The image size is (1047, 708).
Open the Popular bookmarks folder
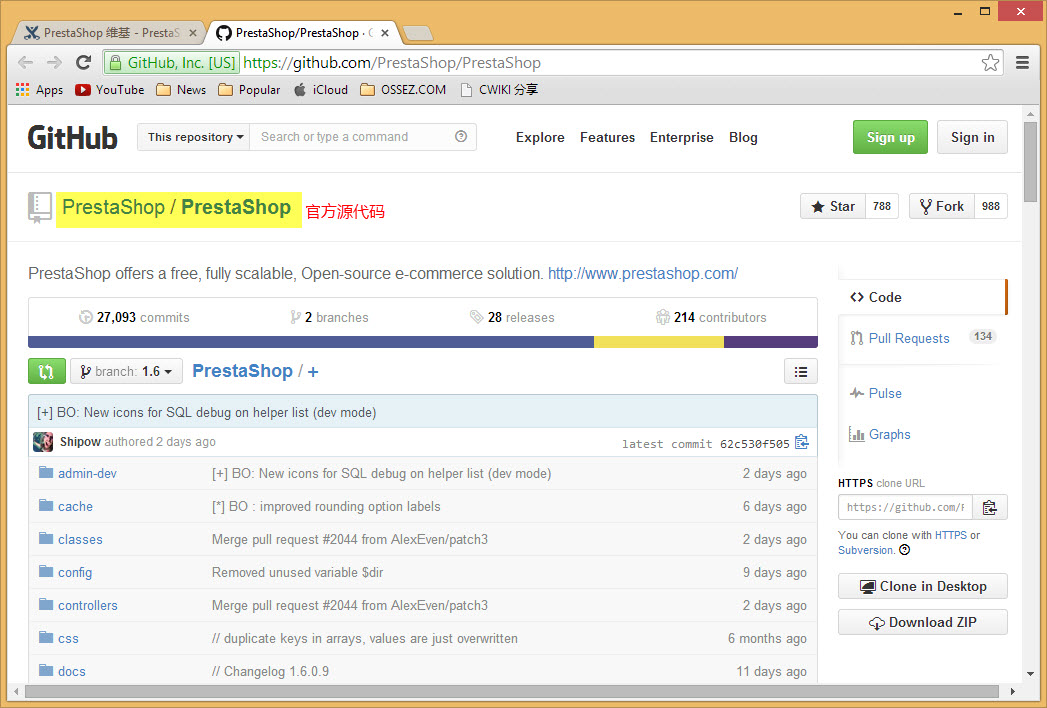click(x=249, y=90)
